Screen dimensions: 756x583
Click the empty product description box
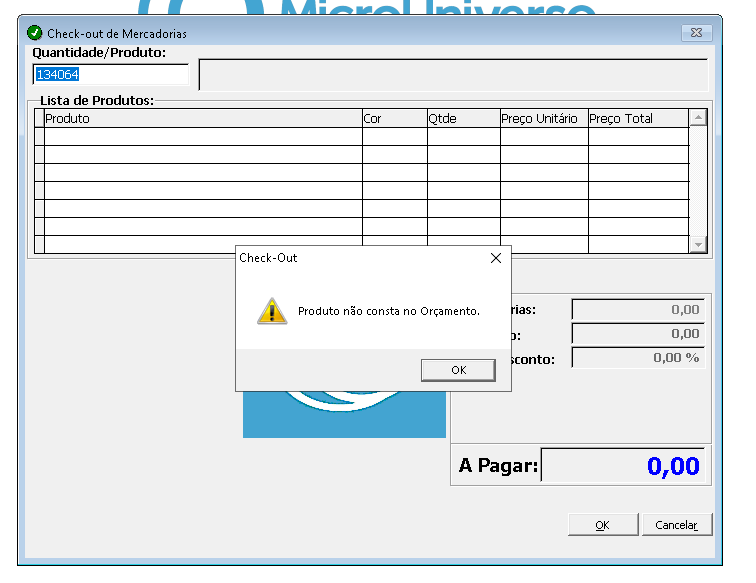coord(453,75)
